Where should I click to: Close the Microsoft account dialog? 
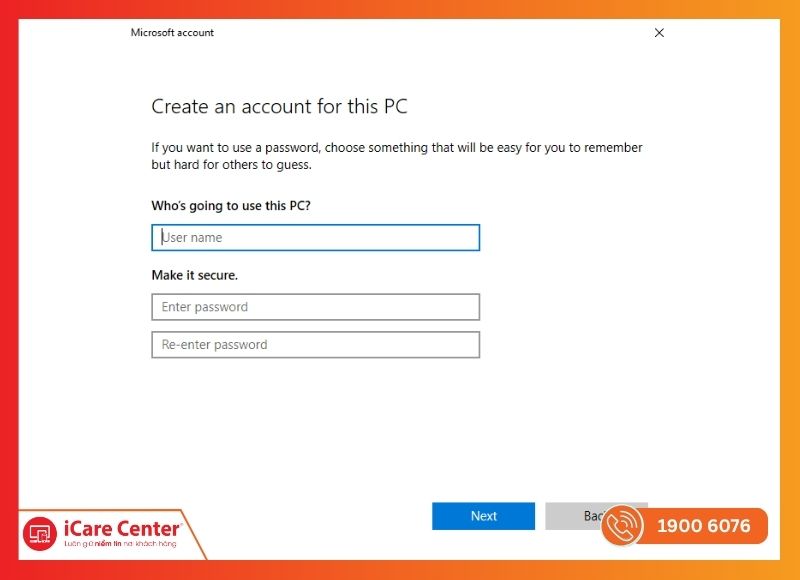pos(659,33)
